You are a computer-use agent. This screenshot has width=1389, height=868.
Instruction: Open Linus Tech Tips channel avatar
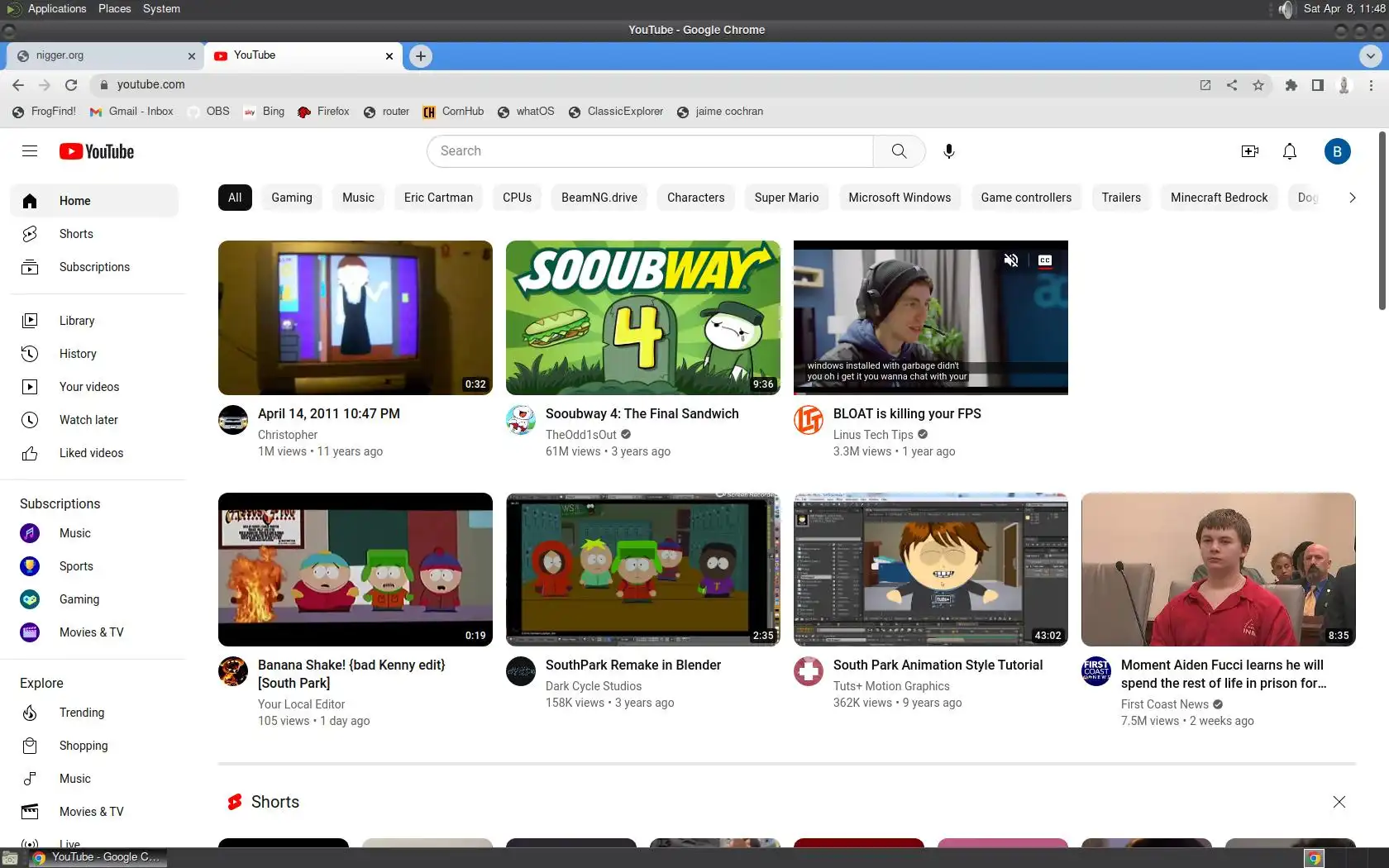[x=809, y=420]
